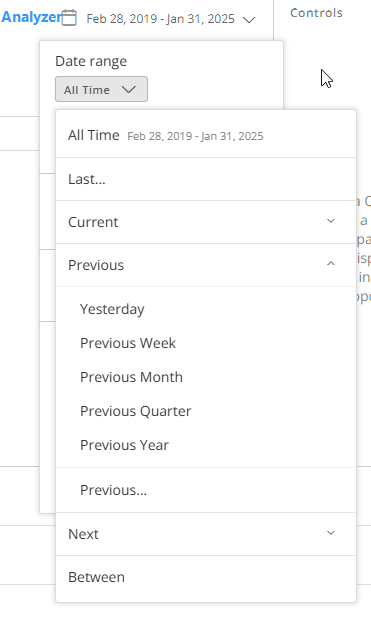371x618 pixels.
Task: Click the Current row label
Action: pos(93,222)
